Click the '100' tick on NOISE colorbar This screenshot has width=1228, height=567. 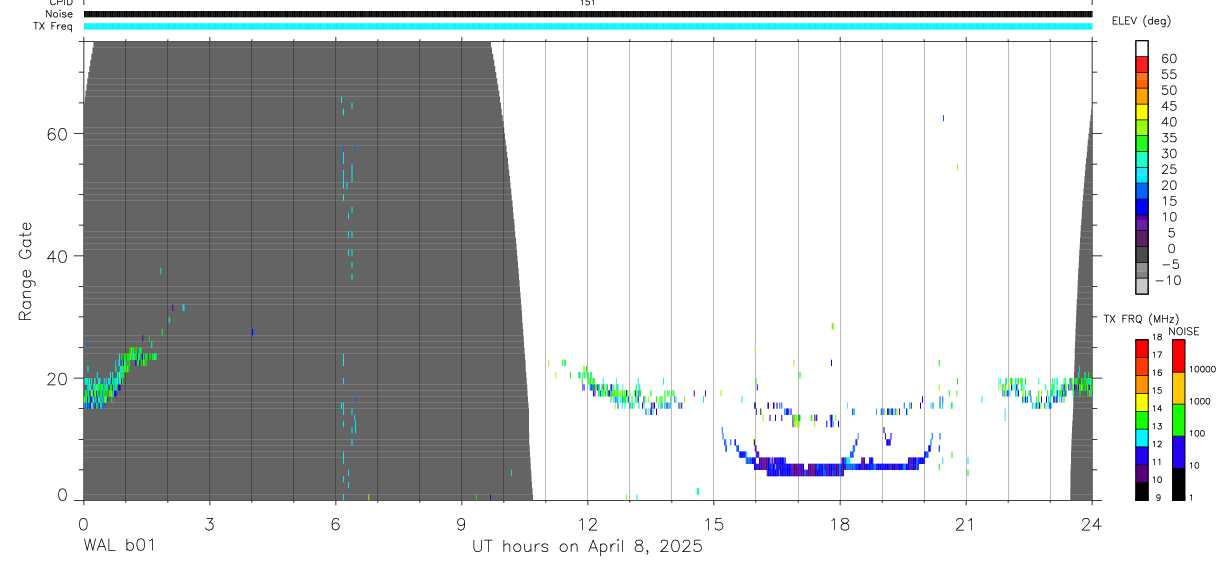click(1198, 434)
